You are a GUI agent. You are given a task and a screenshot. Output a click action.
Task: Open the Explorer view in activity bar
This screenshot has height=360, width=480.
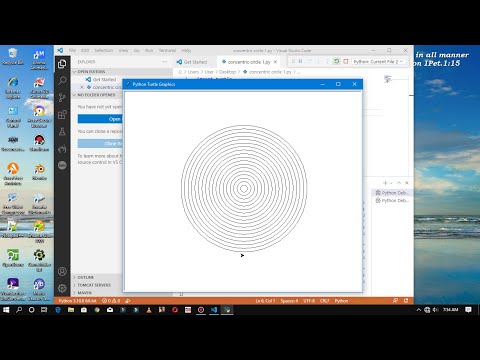[x=62, y=64]
